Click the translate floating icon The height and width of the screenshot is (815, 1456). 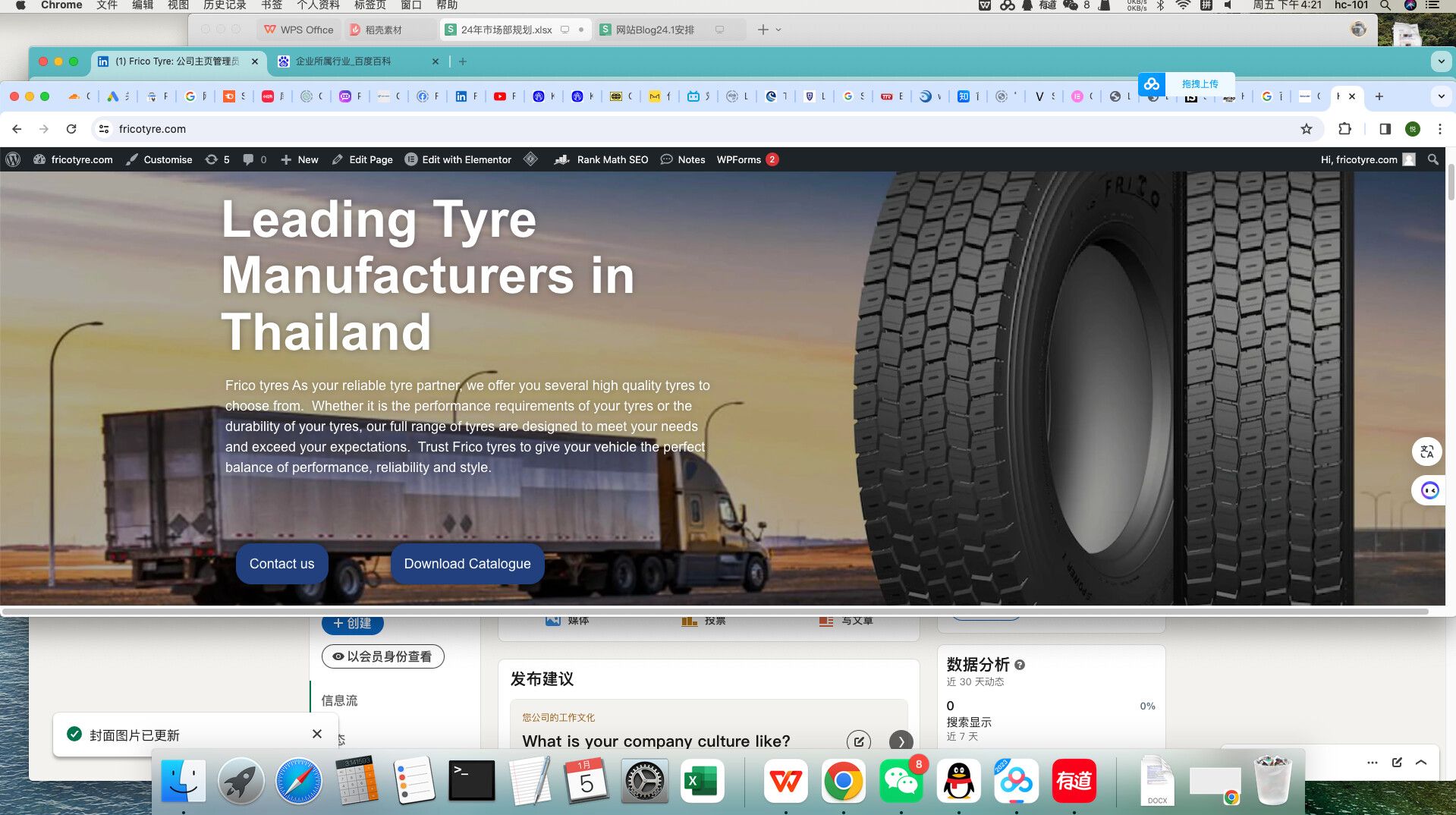(x=1427, y=452)
